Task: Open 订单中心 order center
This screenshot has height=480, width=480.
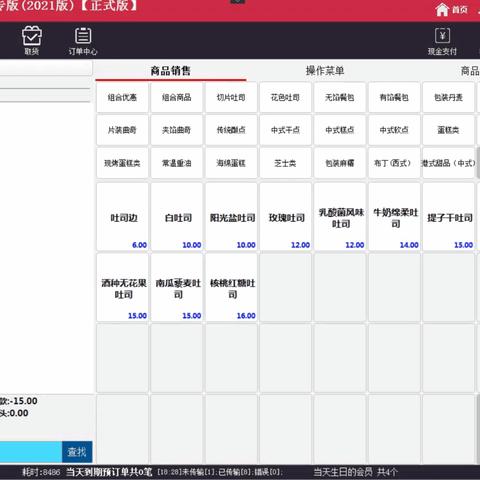Action: [x=83, y=41]
